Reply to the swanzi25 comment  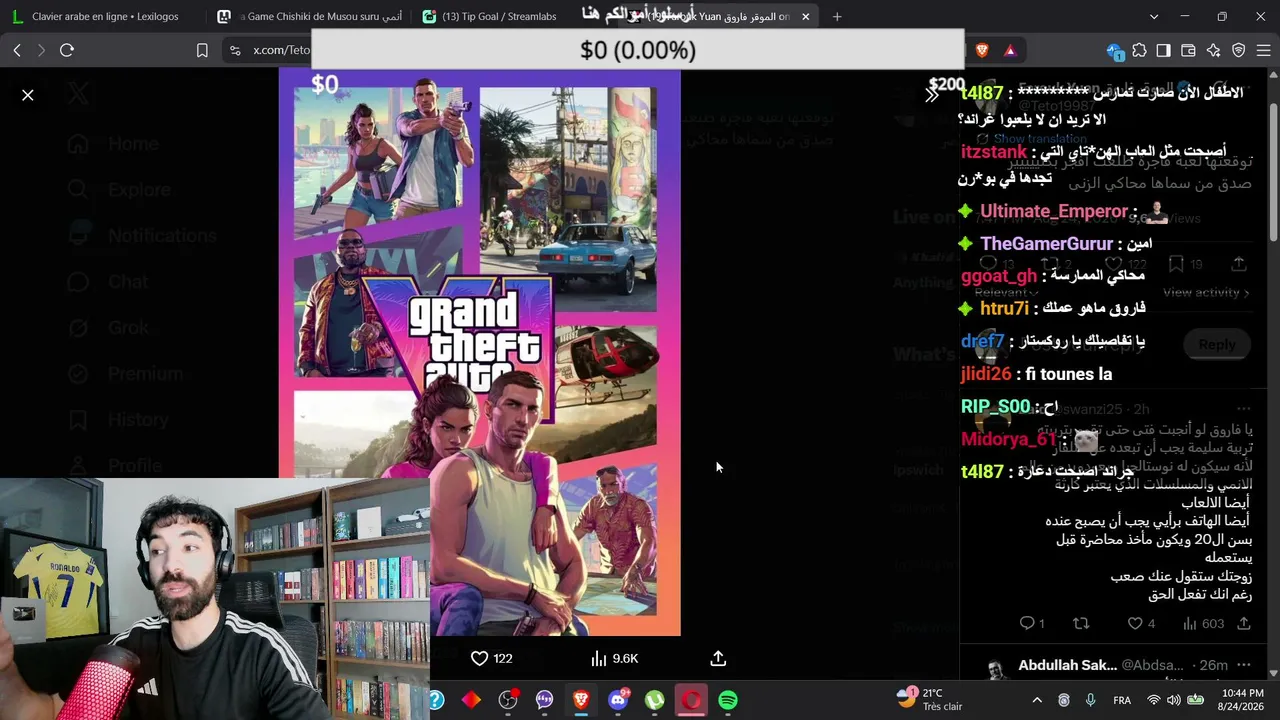[1032, 623]
